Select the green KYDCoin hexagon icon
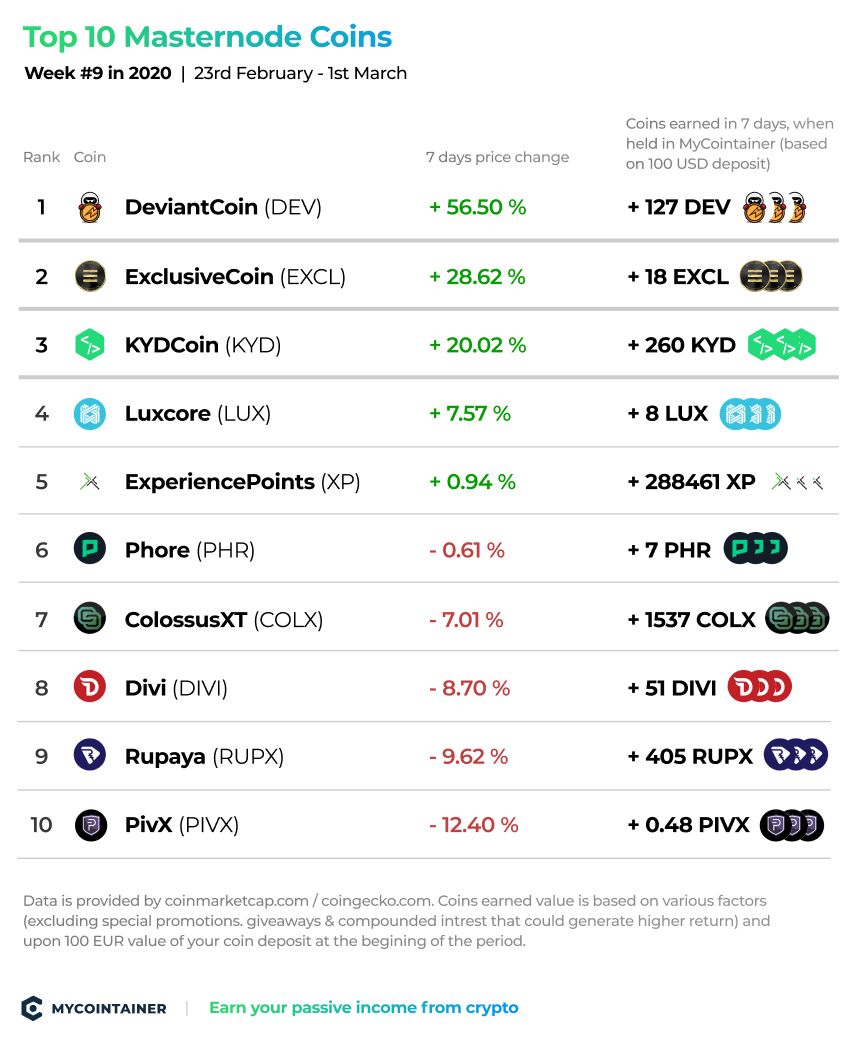This screenshot has width=859, height=1055. pyautogui.click(x=89, y=344)
